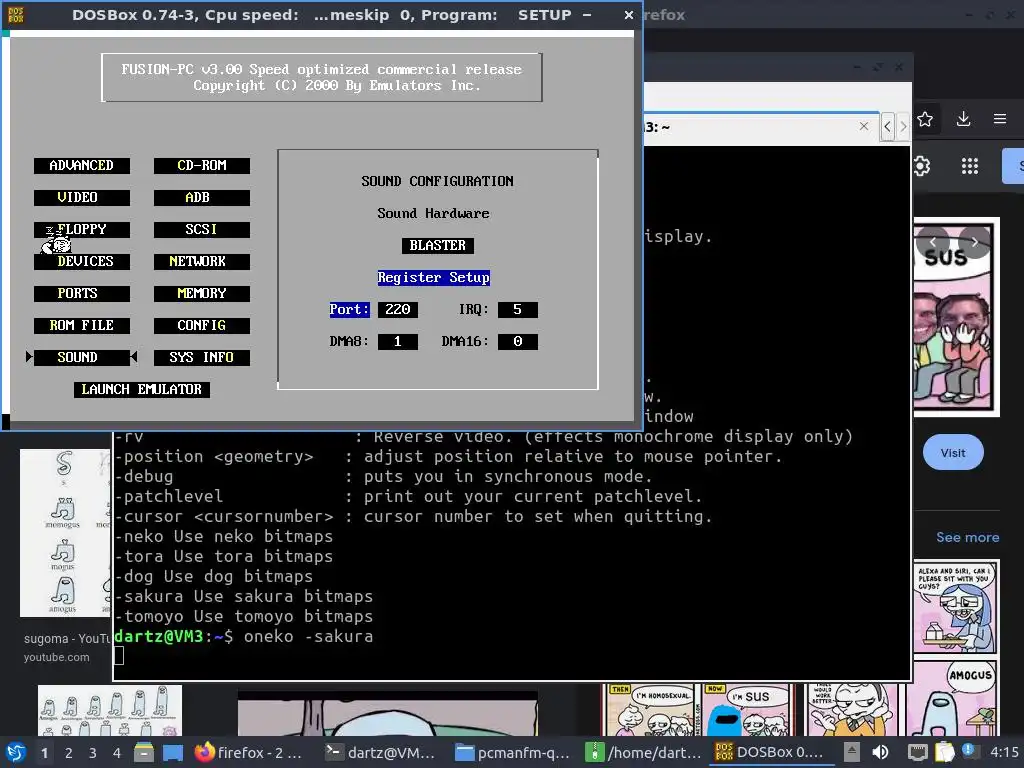Viewport: 1024px width, 768px height.
Task: Open the clipboard tray icon
Action: (944, 752)
